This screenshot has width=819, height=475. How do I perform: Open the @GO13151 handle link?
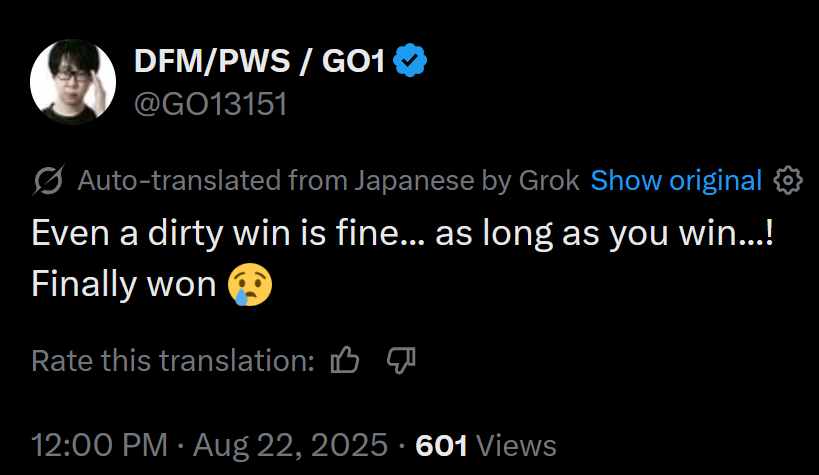pyautogui.click(x=210, y=104)
